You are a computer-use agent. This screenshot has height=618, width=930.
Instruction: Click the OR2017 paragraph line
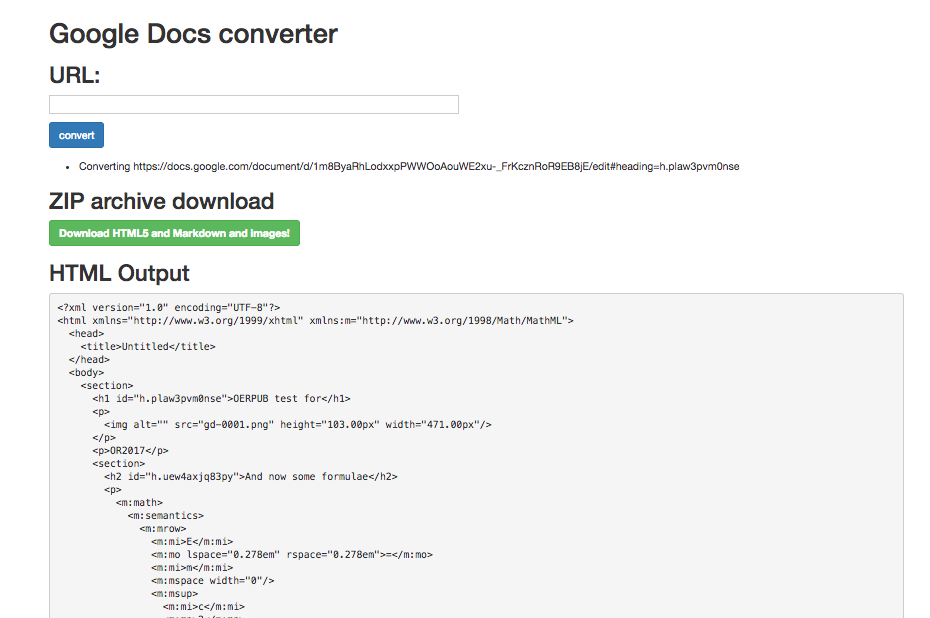130,451
